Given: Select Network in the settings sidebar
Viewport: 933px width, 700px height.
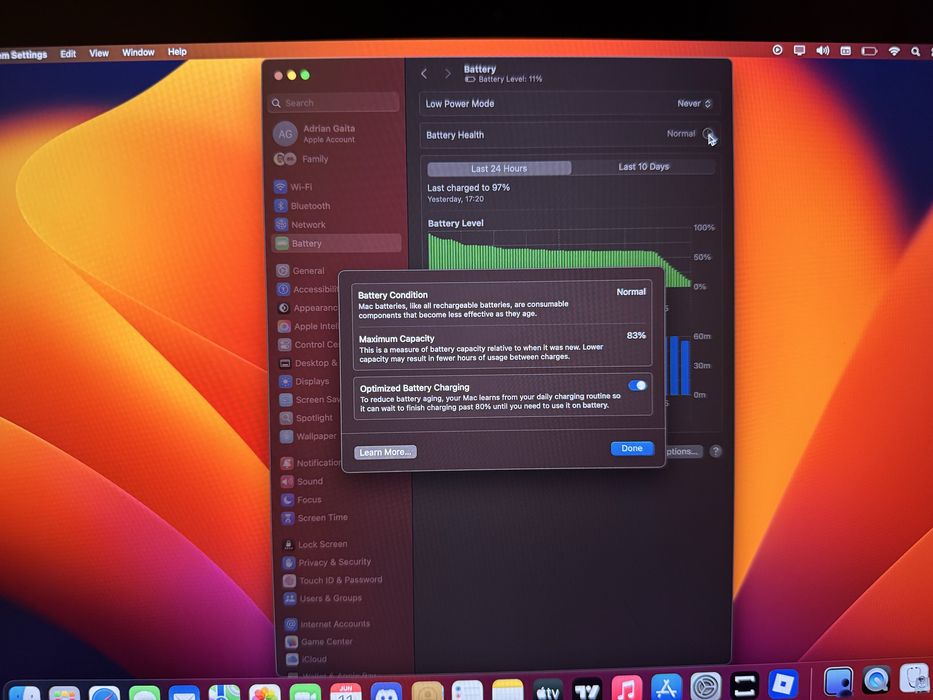Looking at the screenshot, I should [300, 224].
